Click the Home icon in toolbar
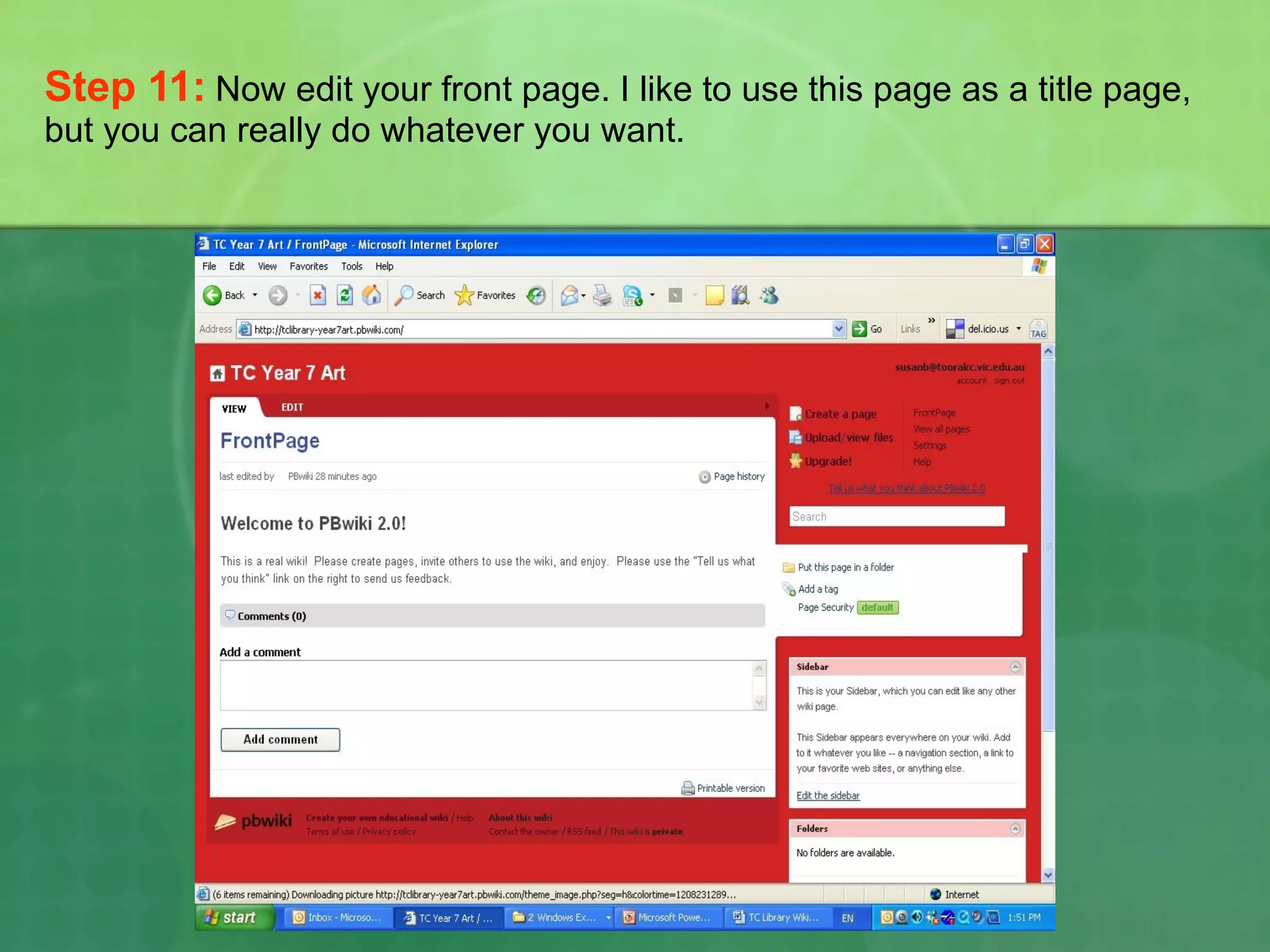 (x=371, y=295)
